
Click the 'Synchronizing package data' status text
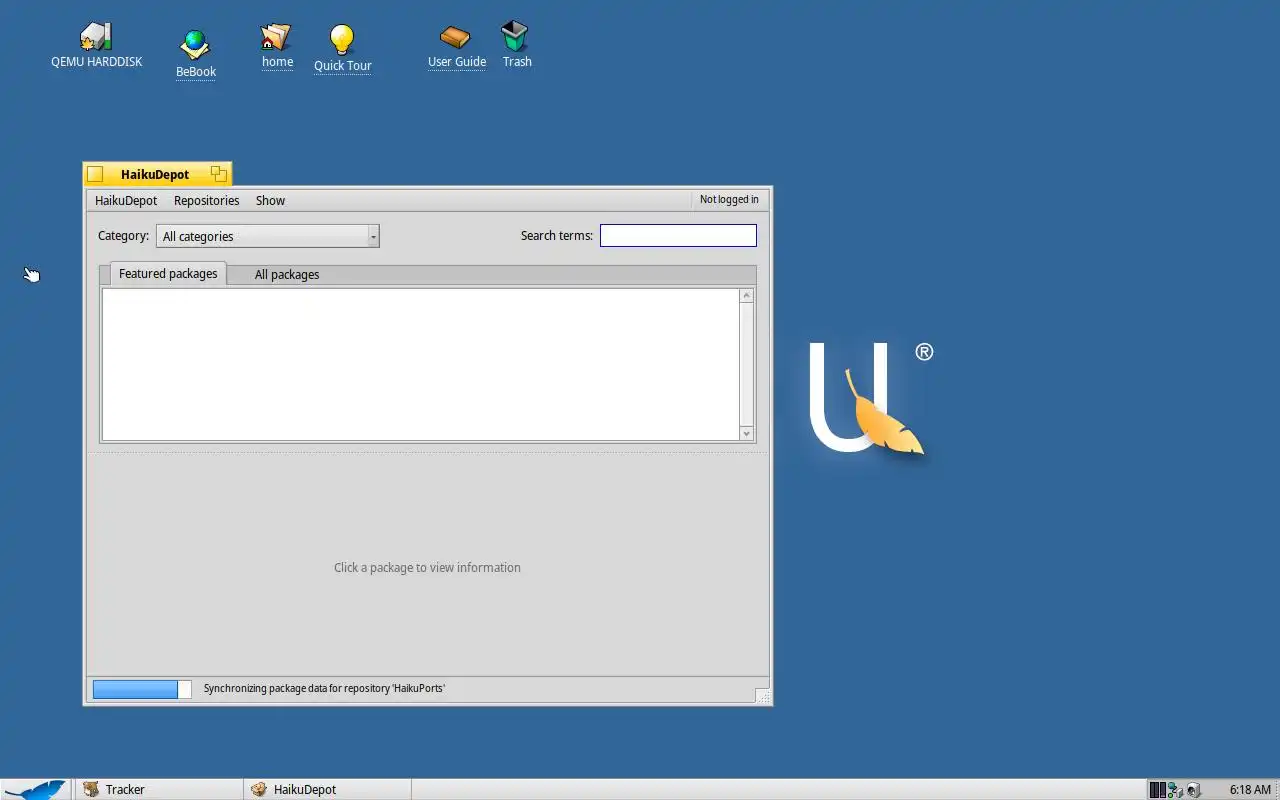tap(324, 688)
